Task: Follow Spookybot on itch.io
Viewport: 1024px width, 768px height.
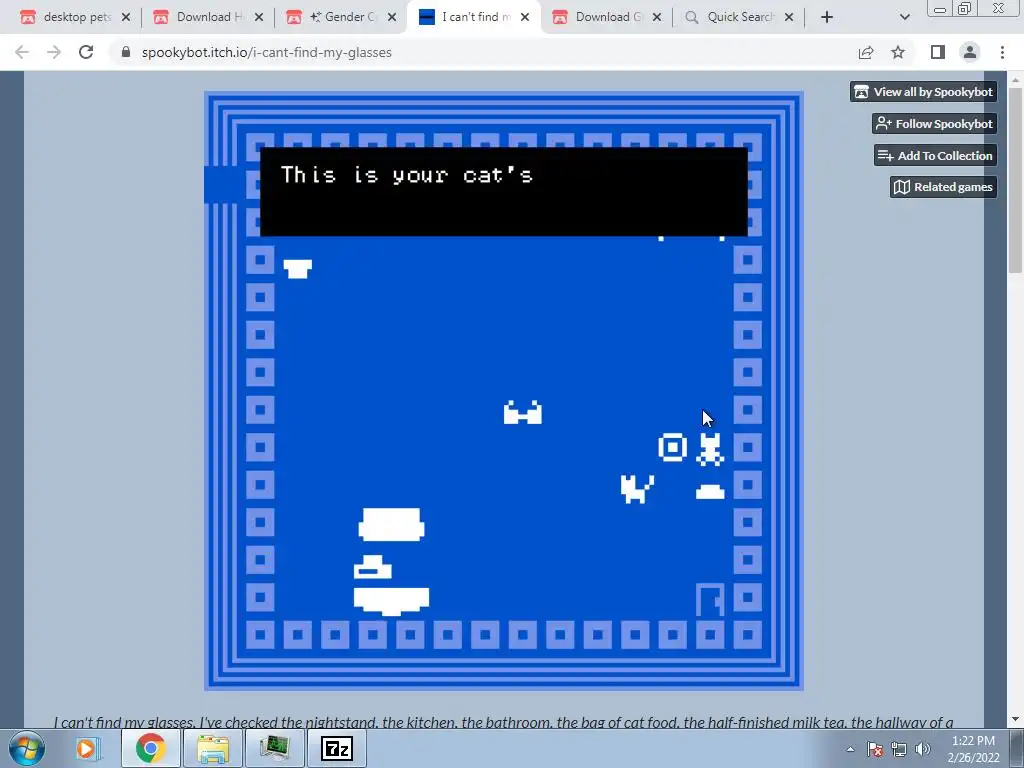Action: click(935, 123)
